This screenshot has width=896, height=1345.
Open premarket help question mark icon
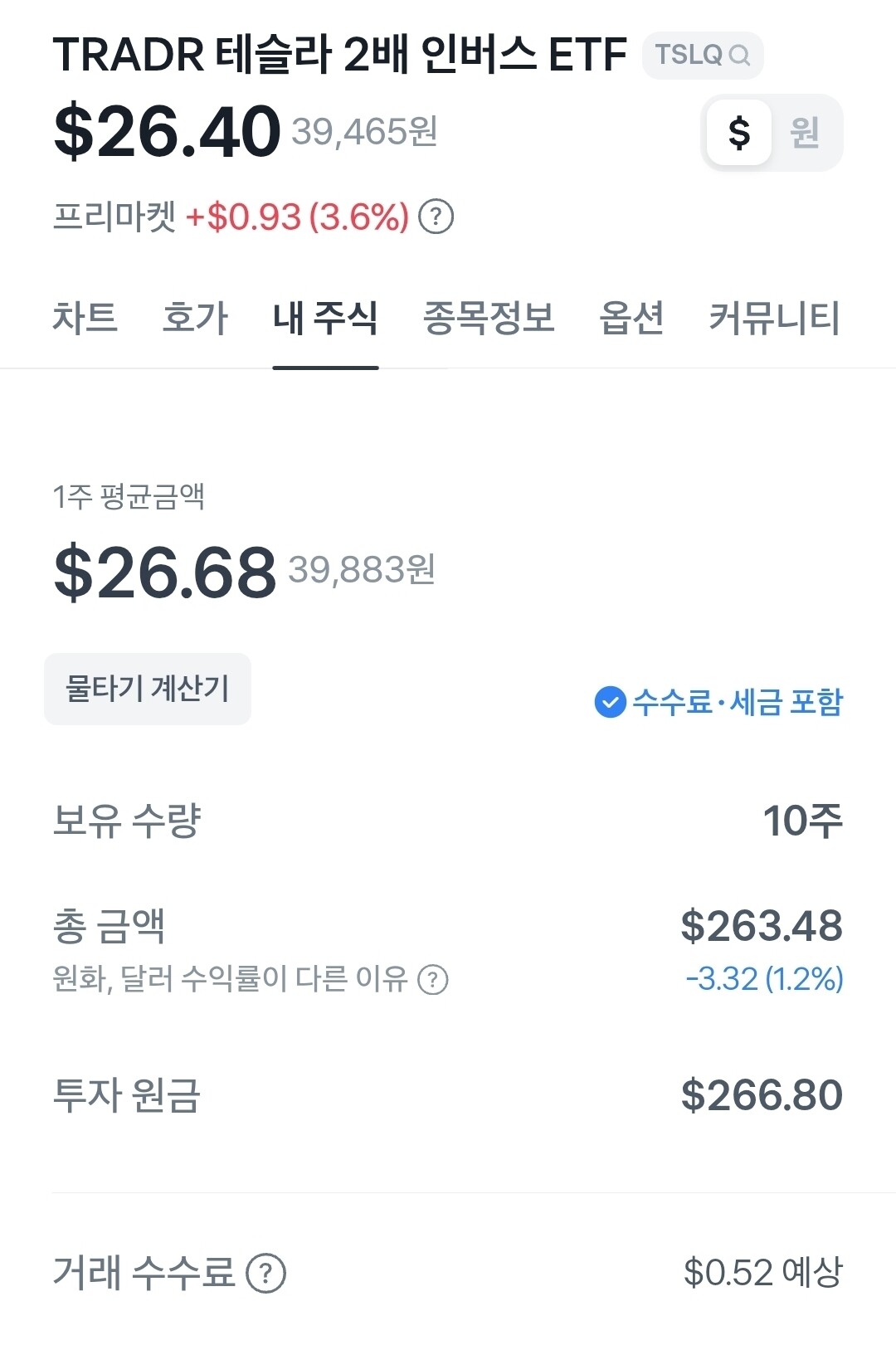436,217
